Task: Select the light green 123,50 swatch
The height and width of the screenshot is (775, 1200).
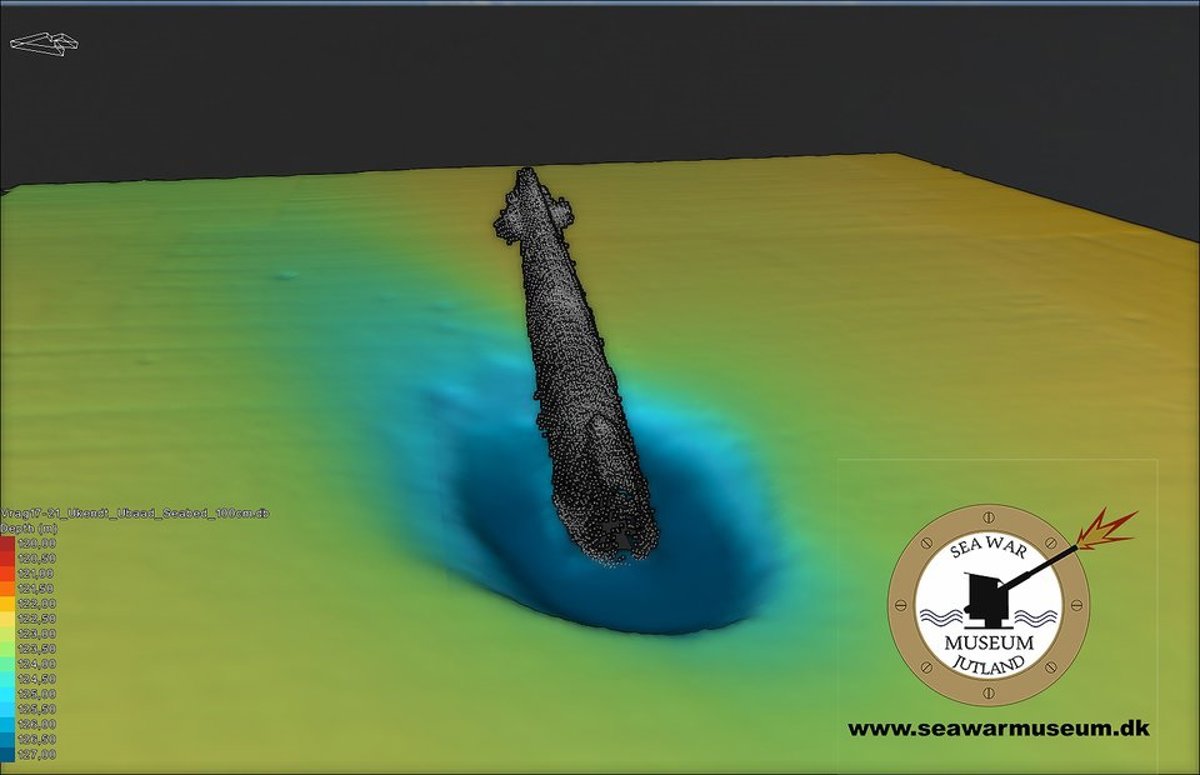Action: coord(7,648)
